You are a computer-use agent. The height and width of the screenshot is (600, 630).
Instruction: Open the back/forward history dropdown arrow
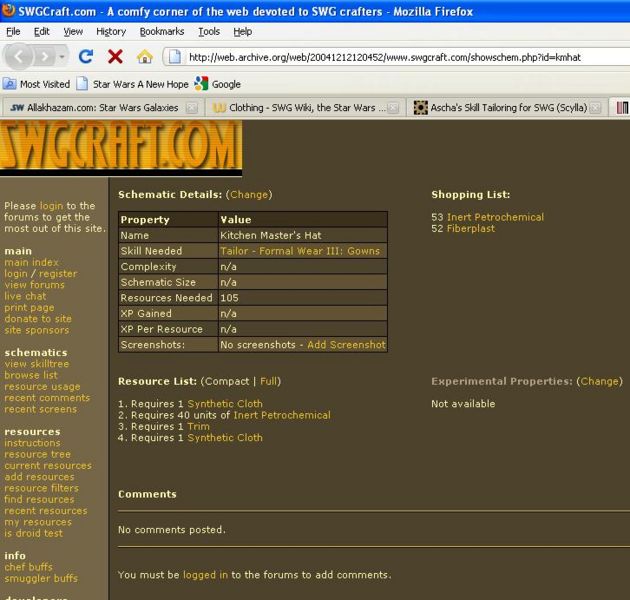click(62, 57)
